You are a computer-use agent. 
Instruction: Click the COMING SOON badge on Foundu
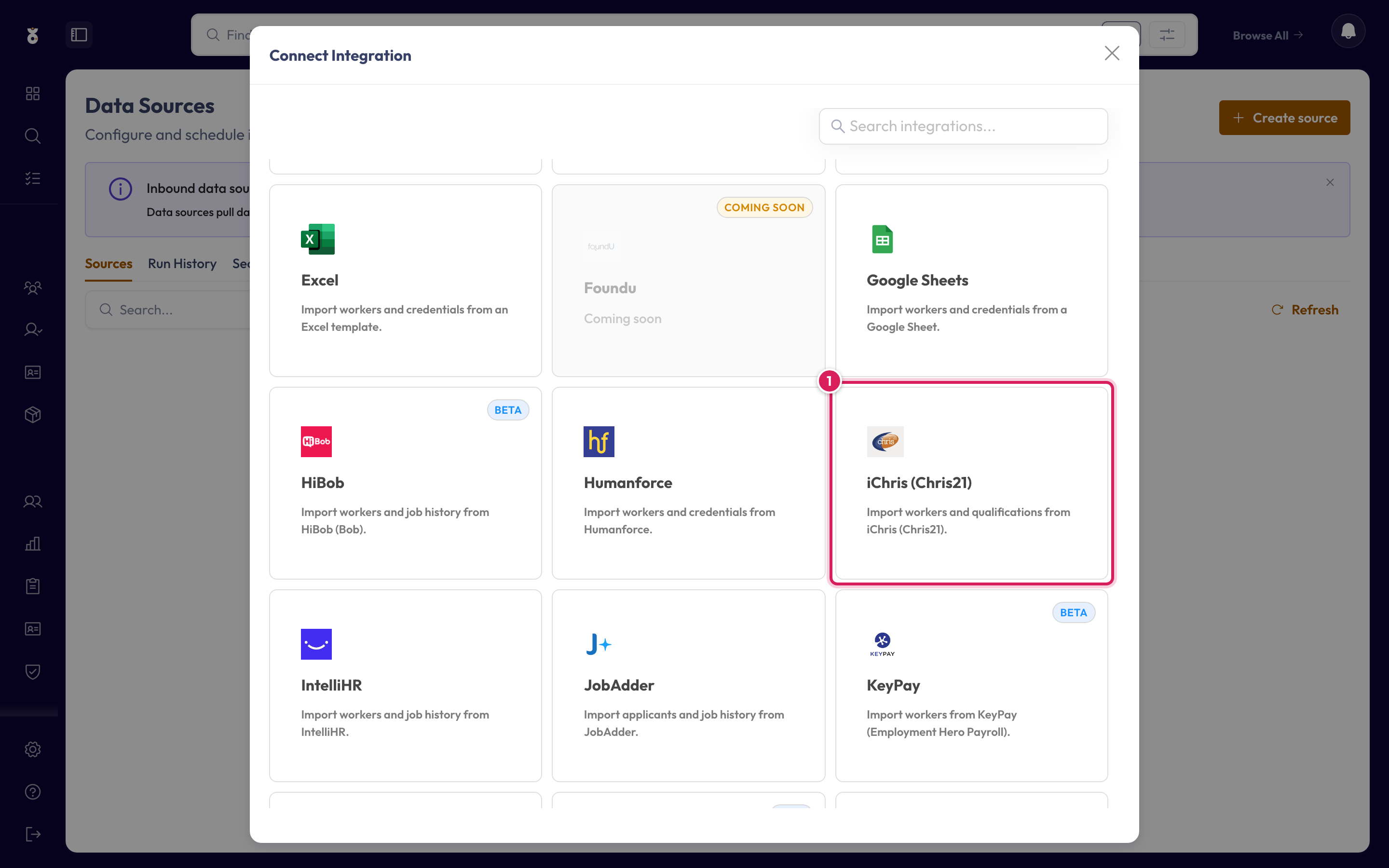[x=764, y=207]
